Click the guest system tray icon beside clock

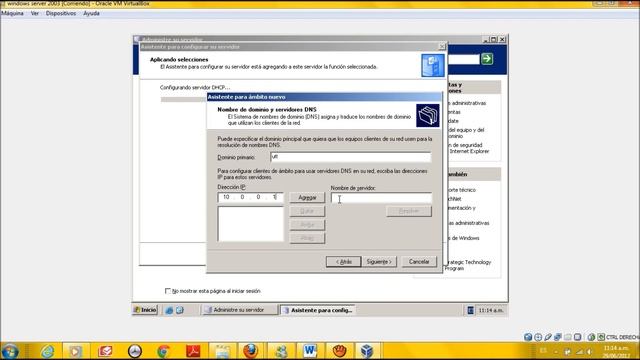(470, 310)
